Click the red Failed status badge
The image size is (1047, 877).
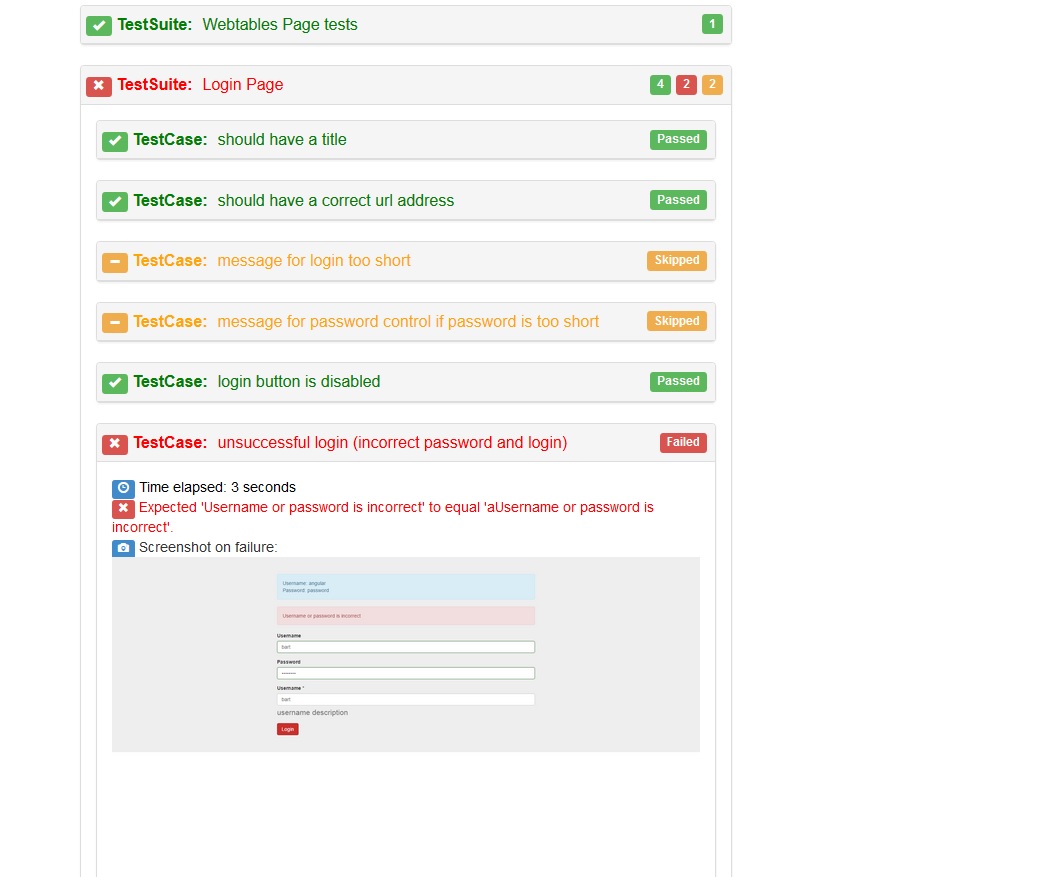pos(683,442)
